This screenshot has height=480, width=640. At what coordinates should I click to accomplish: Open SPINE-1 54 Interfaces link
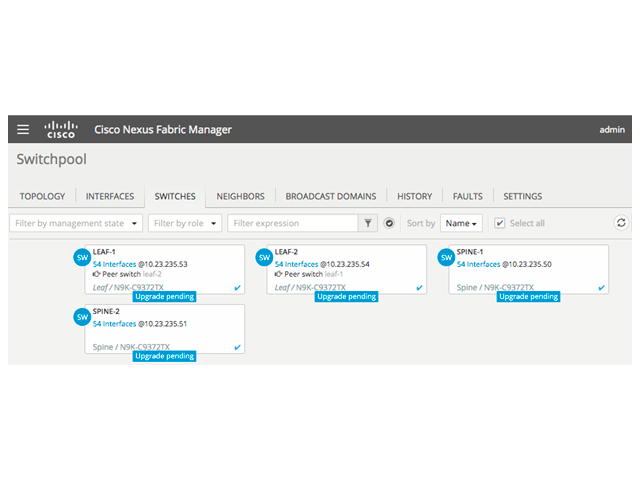(x=478, y=264)
